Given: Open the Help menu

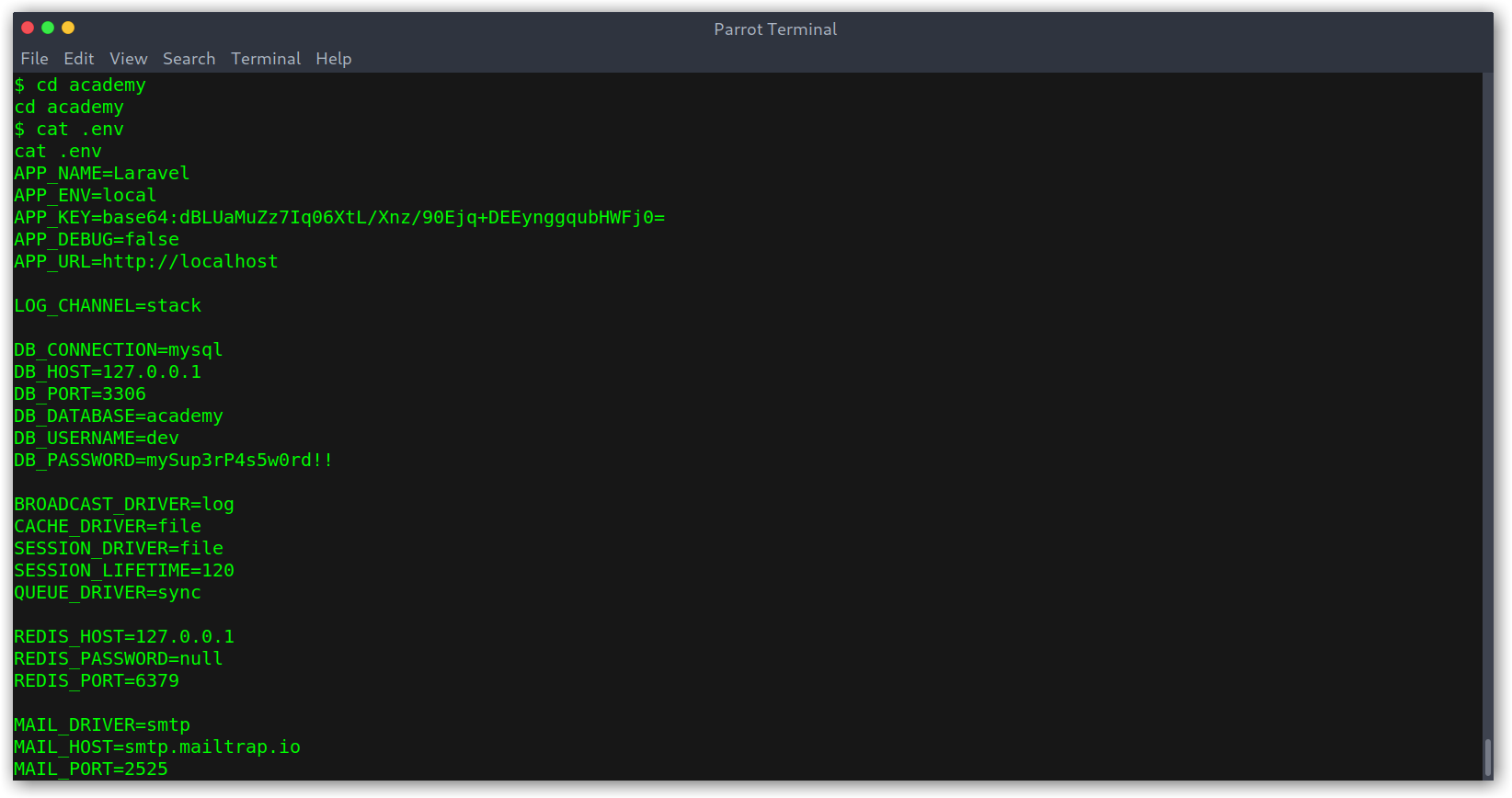Looking at the screenshot, I should tap(333, 59).
